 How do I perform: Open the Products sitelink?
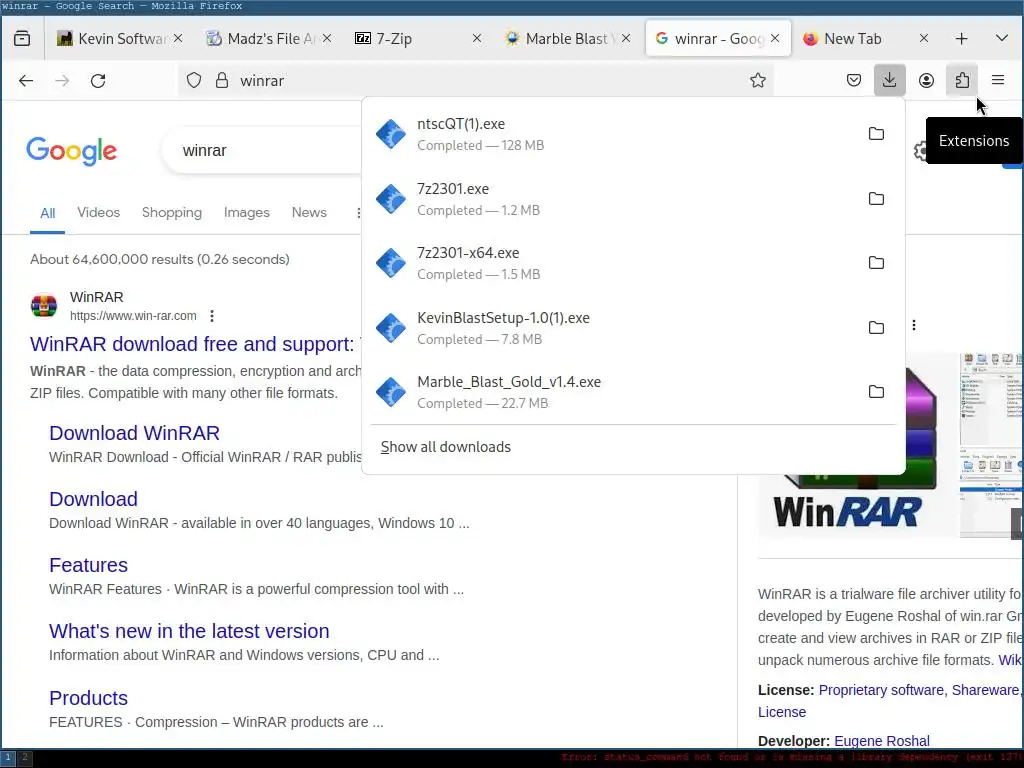pyautogui.click(x=88, y=697)
